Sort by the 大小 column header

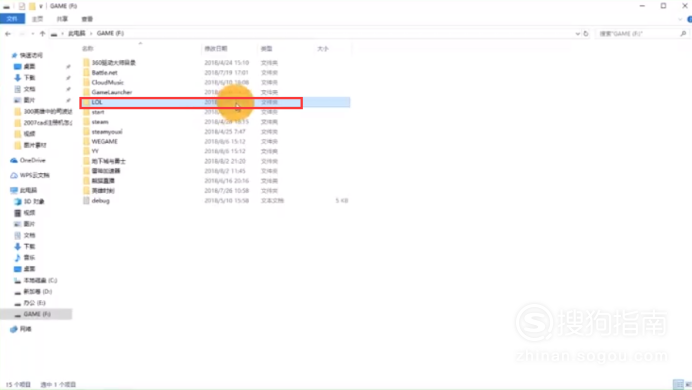[323, 49]
